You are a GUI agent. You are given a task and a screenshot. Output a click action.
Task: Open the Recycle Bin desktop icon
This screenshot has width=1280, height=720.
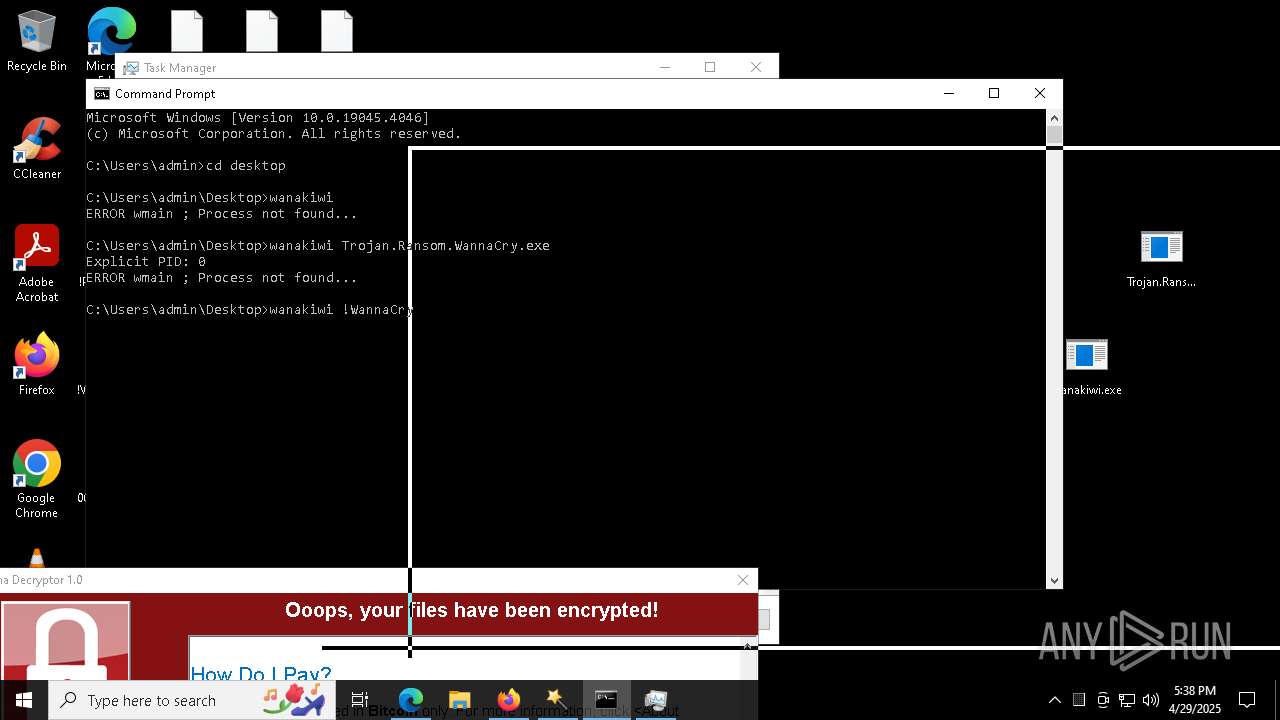(x=37, y=41)
